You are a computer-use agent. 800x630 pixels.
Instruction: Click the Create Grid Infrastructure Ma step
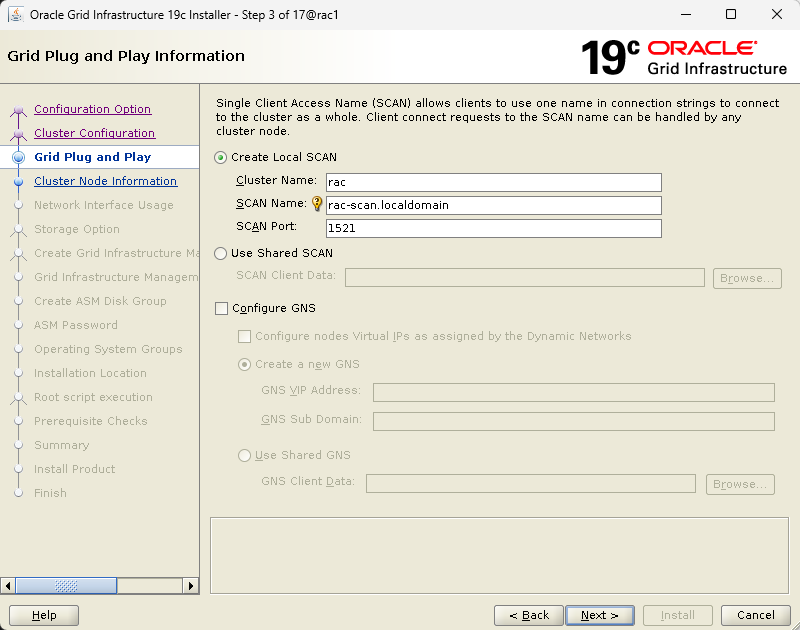116,253
